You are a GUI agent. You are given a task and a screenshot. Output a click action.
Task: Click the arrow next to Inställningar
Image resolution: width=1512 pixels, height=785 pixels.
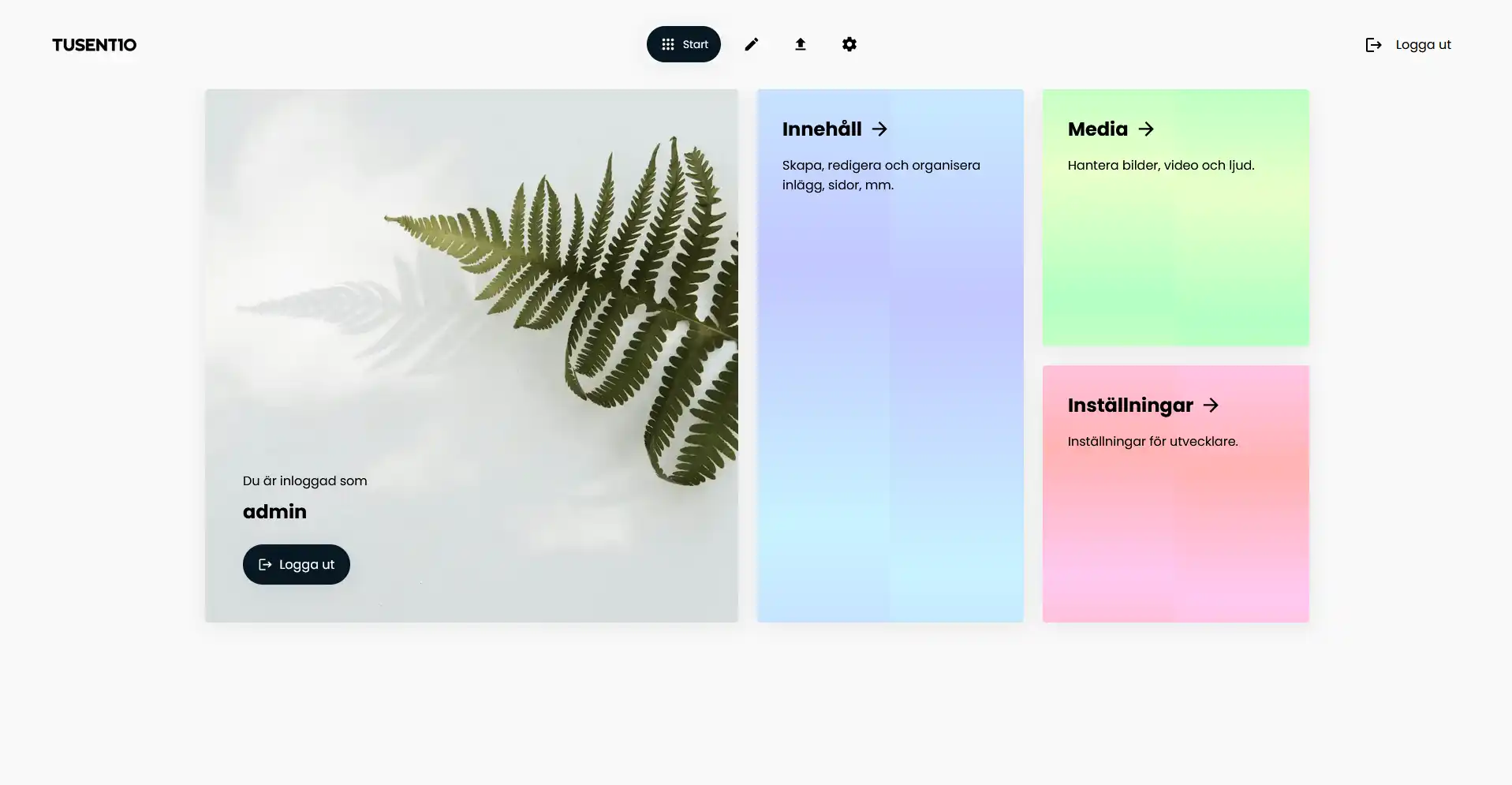(x=1211, y=406)
